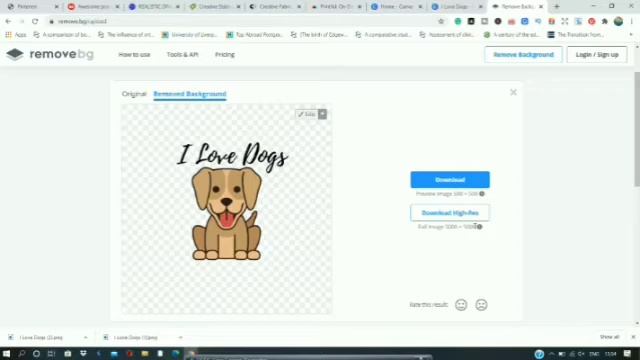640x360 pixels.
Task: Expand options for I Love Dogs (1).png download
Action: tap(180, 338)
